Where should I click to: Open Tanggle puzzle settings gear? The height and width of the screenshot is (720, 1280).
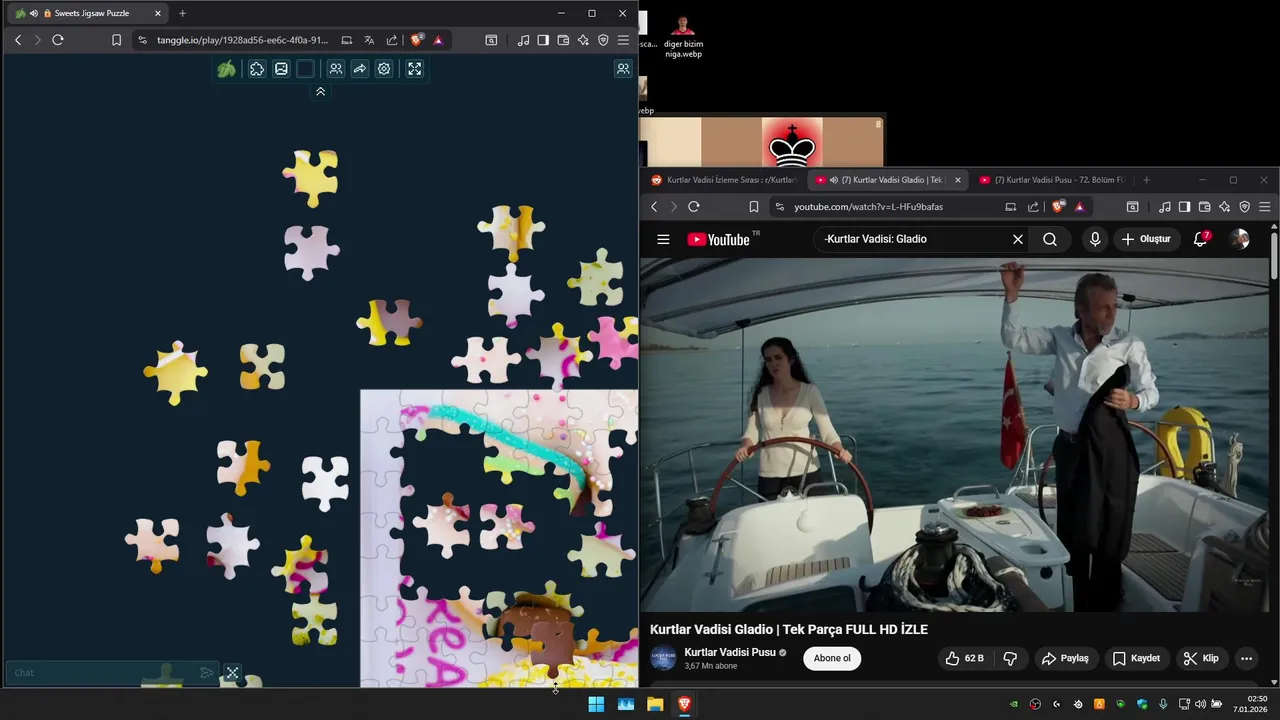(384, 69)
